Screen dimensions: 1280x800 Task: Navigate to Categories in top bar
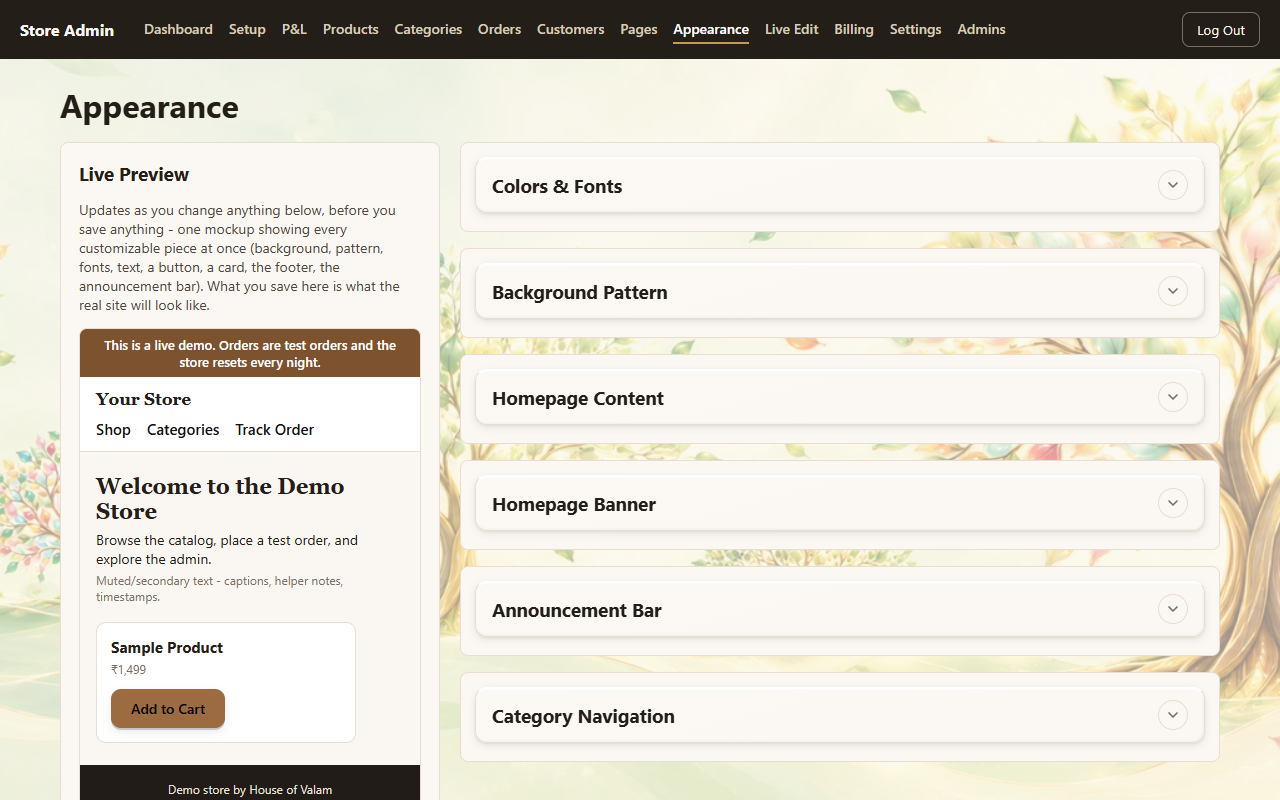point(428,29)
